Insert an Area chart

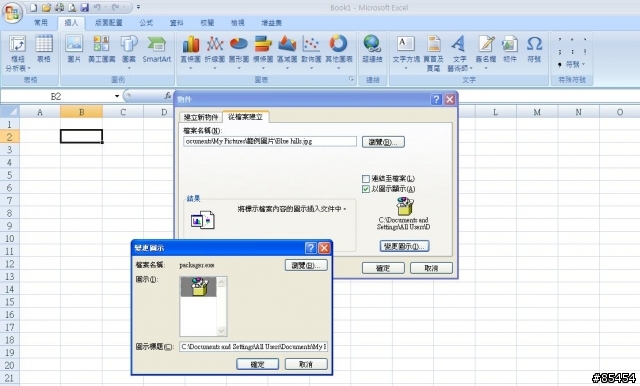pos(287,53)
